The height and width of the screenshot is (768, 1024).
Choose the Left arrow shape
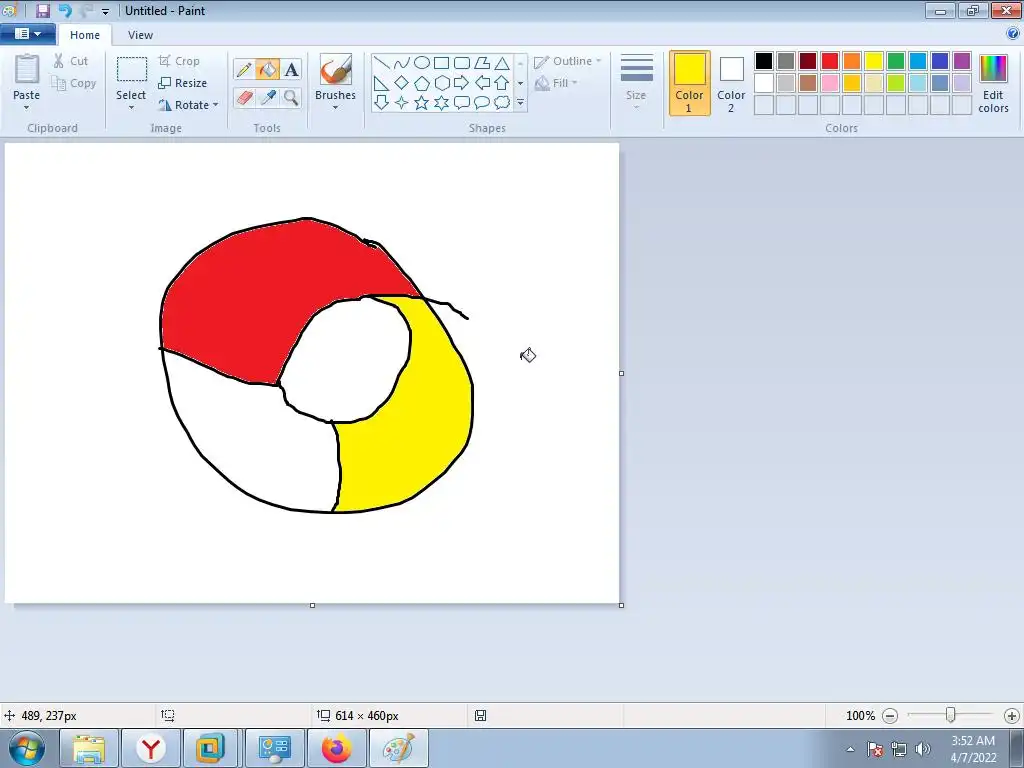click(x=482, y=83)
